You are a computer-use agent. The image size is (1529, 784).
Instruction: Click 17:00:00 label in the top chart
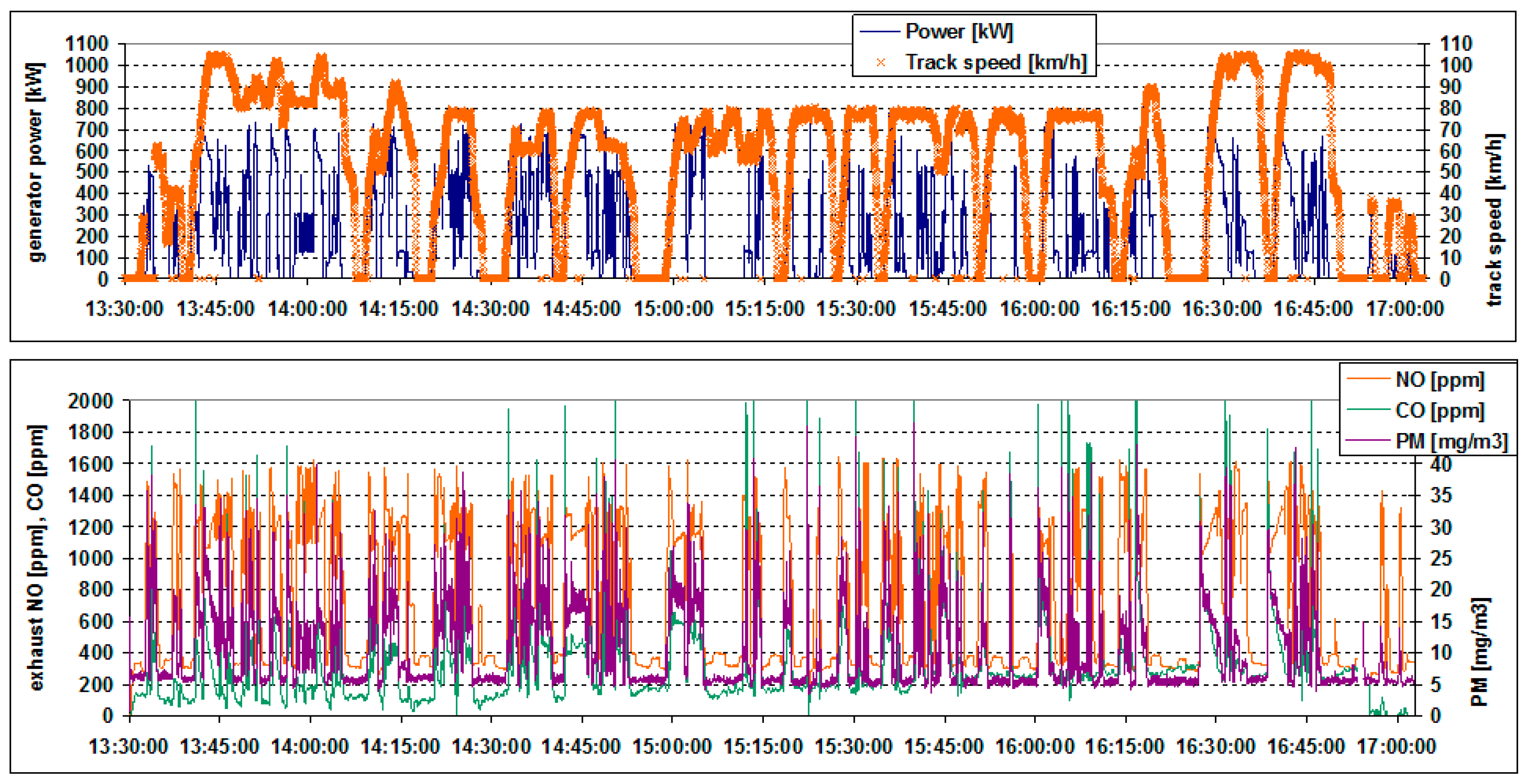pyautogui.click(x=1405, y=308)
